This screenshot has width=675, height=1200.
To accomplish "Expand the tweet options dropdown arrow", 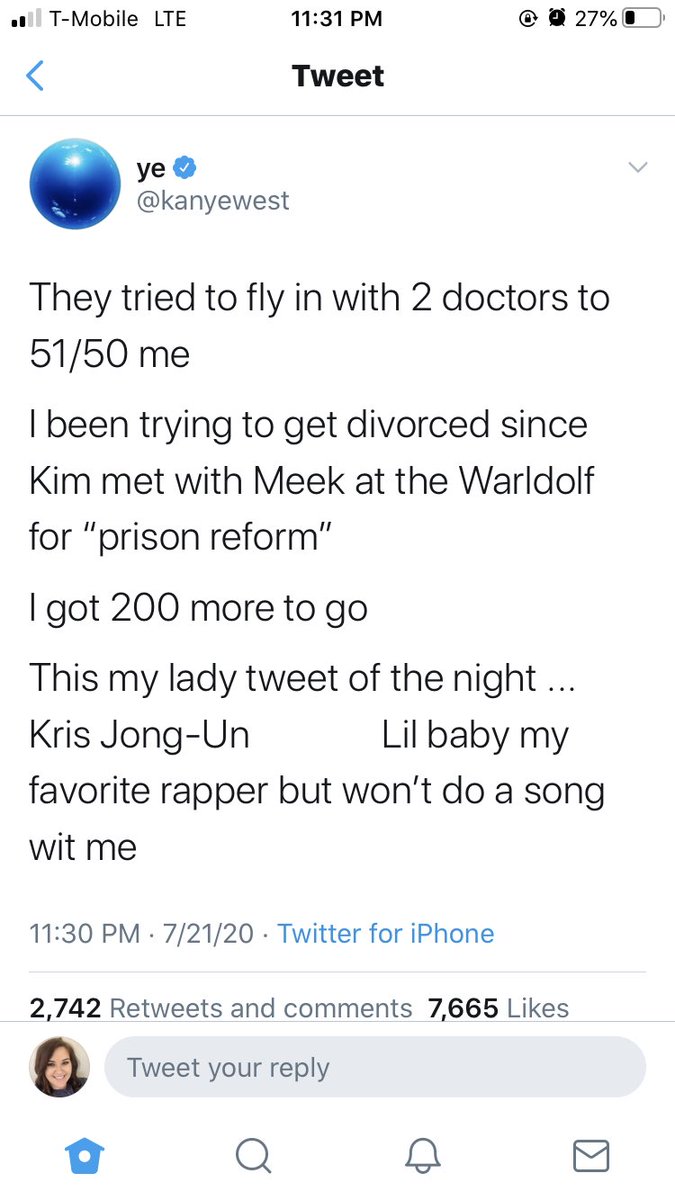I will click(637, 167).
